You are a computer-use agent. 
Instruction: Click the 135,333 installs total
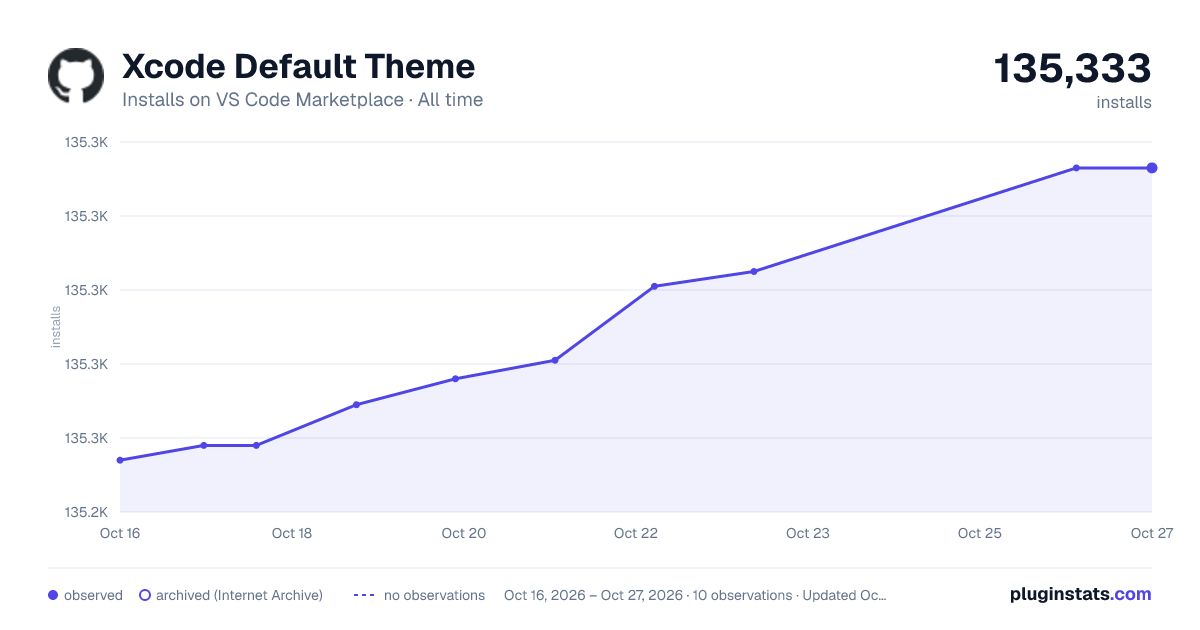1072,69
